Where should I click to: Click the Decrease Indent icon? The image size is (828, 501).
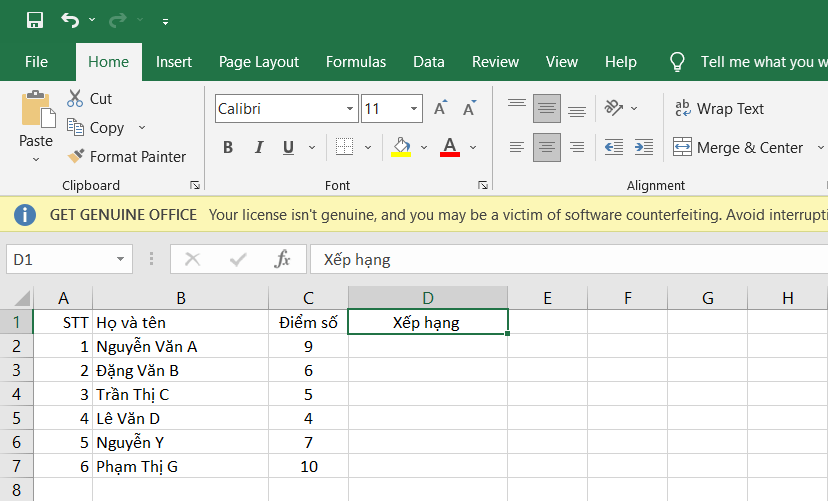point(614,147)
